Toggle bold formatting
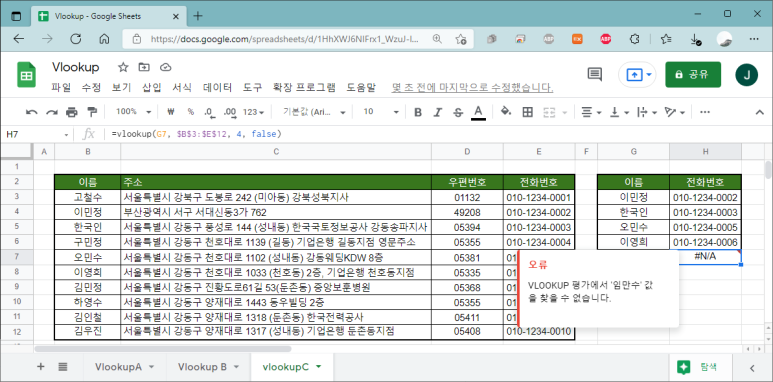 (418, 112)
